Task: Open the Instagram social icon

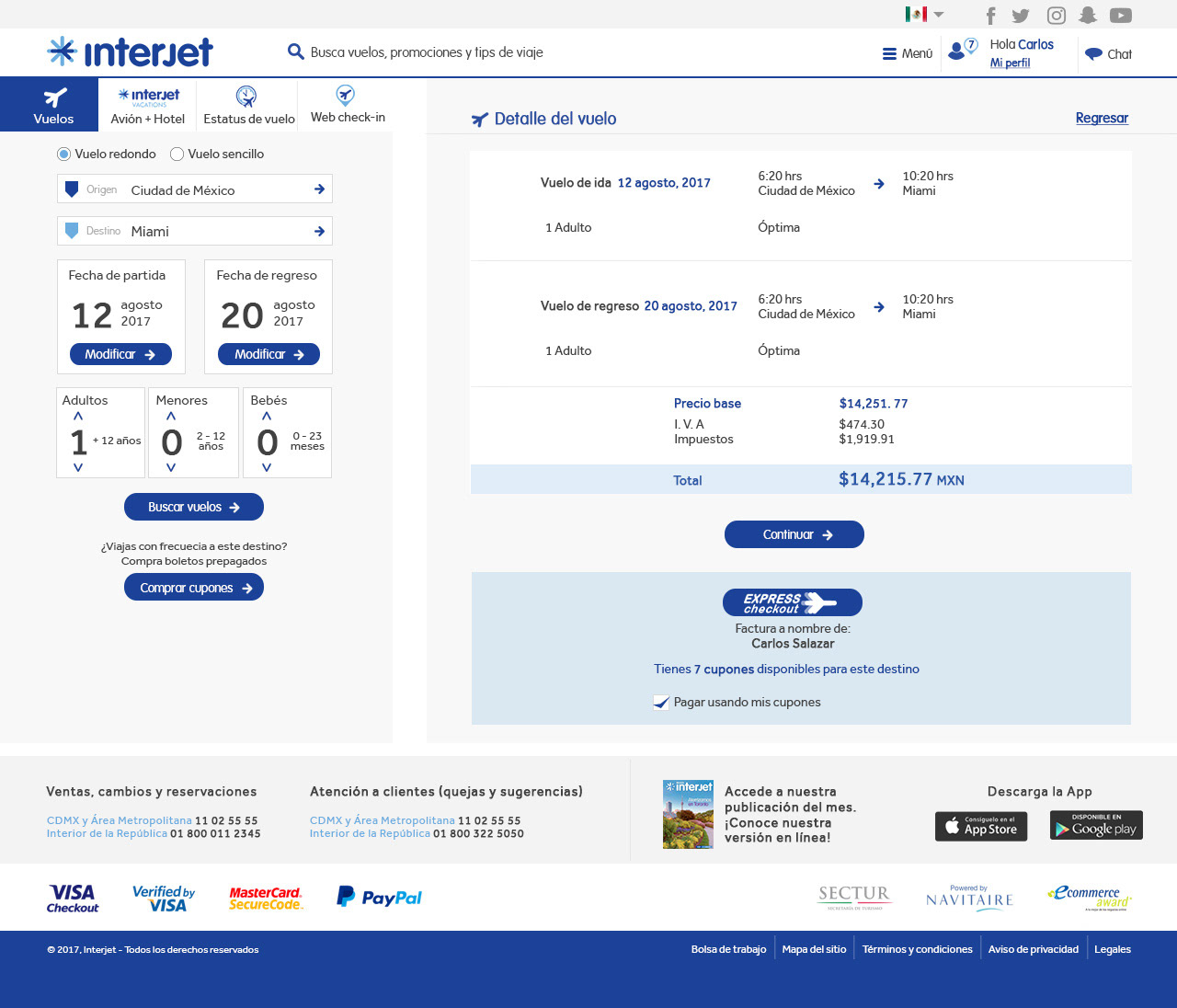Action: [x=1057, y=16]
